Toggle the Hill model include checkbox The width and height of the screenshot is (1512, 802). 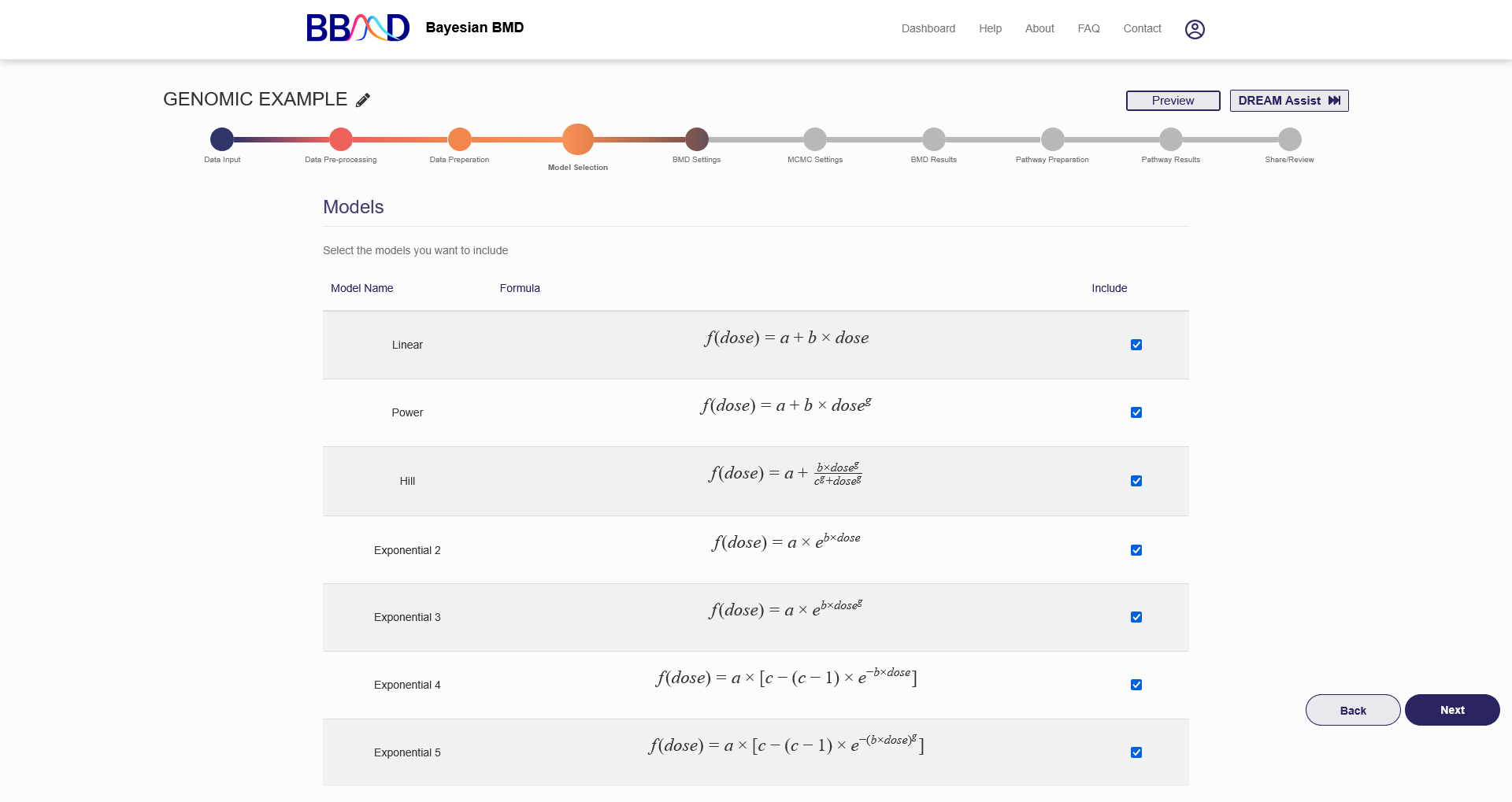[1136, 481]
